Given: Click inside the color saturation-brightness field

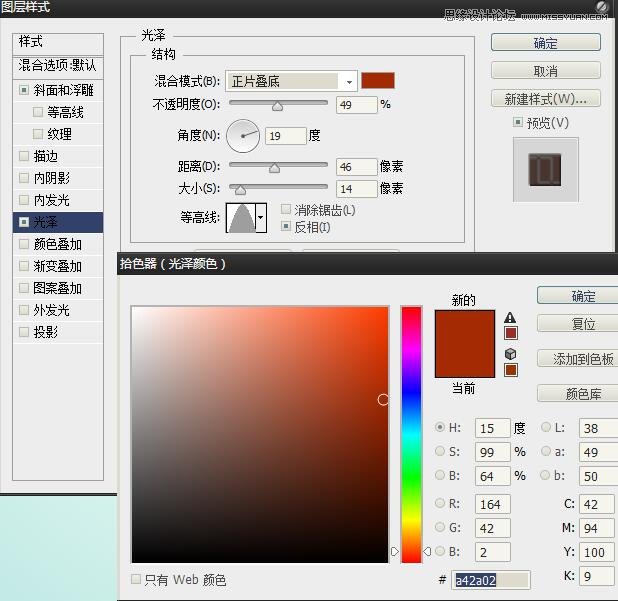Looking at the screenshot, I should coord(260,434).
